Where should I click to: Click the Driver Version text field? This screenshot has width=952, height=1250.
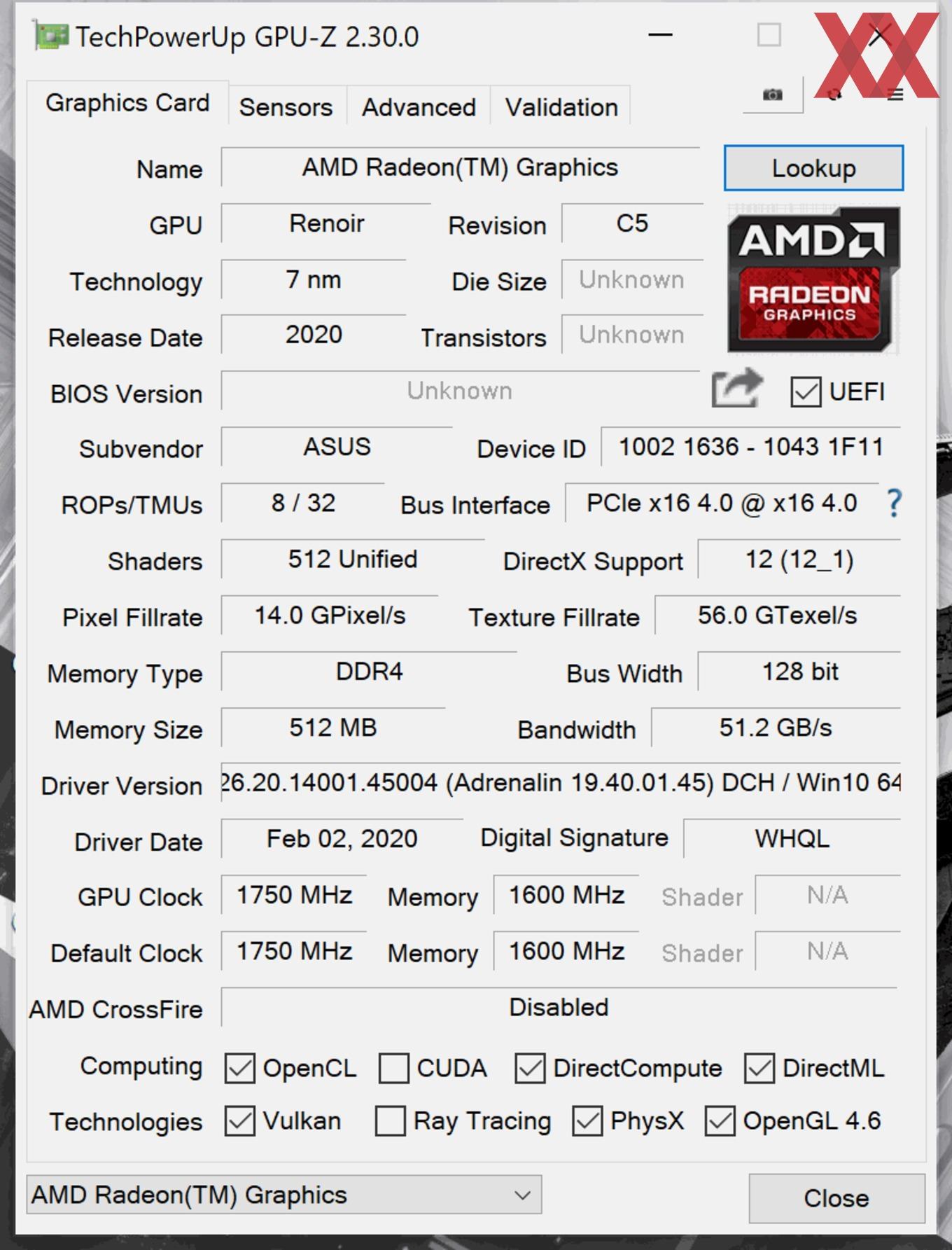tap(561, 783)
